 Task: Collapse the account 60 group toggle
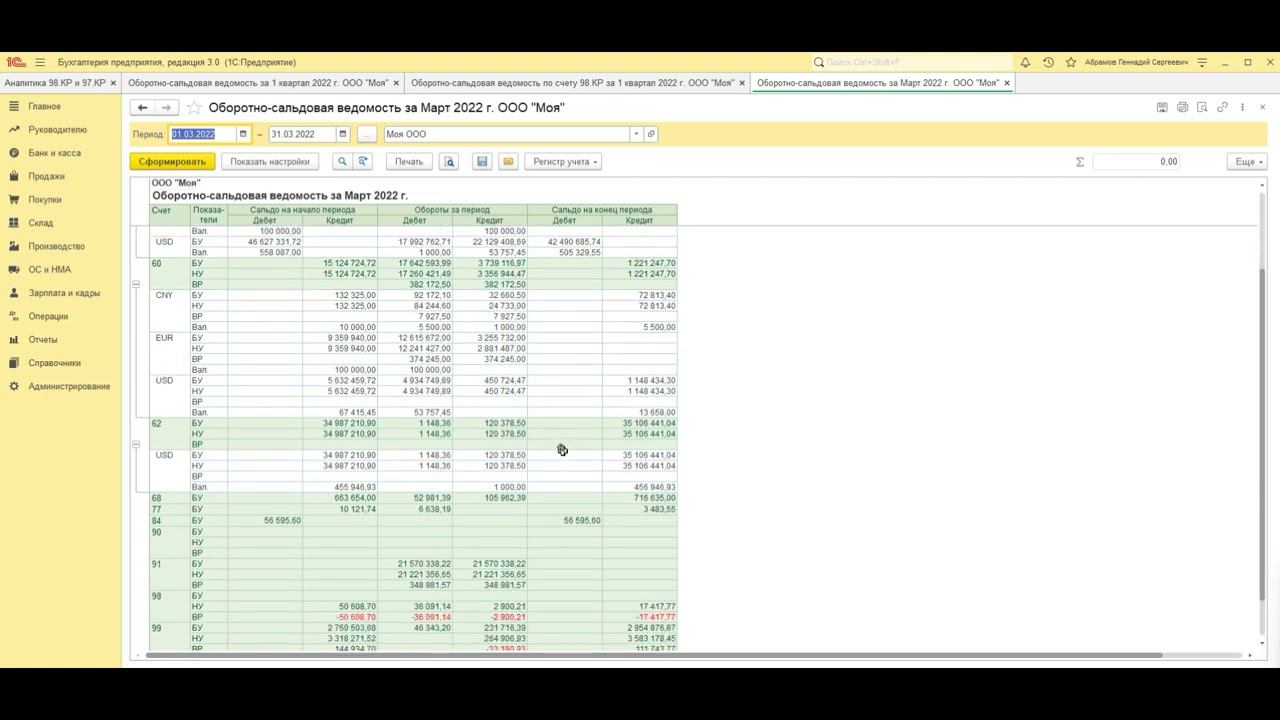[136, 284]
